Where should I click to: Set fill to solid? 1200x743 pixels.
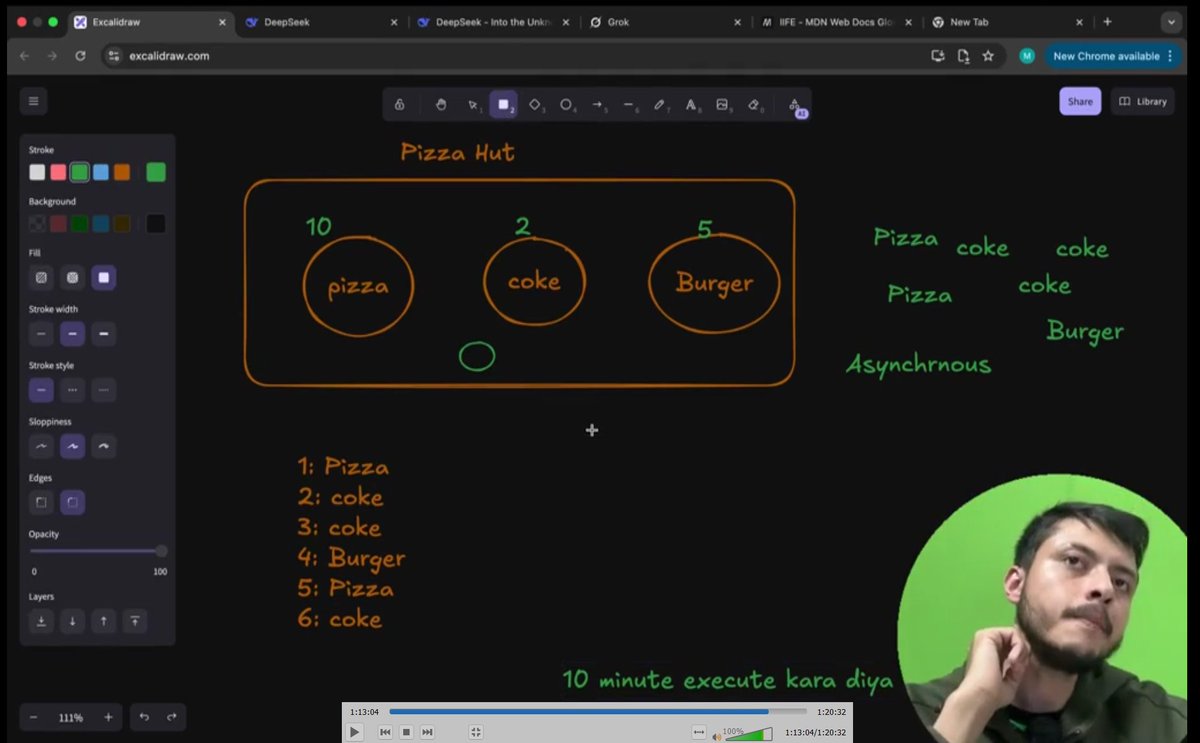pos(104,277)
